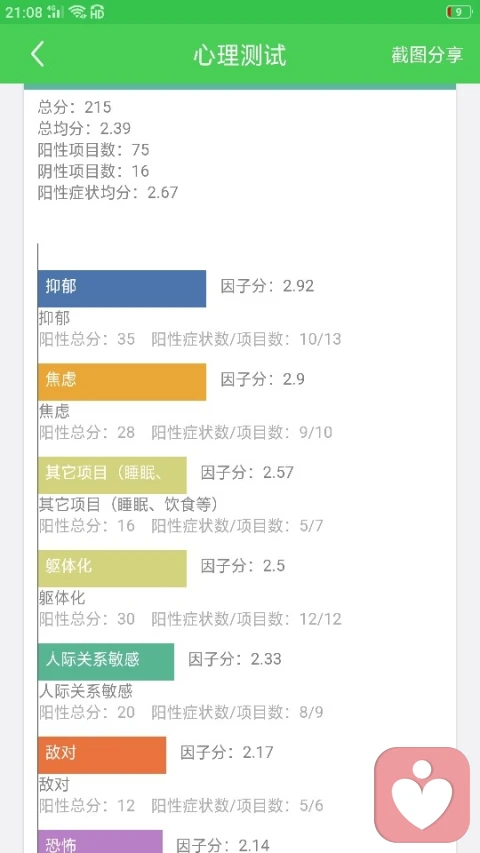Image resolution: width=480 pixels, height=853 pixels.
Task: Select the green 人际关系敏感 bar
Action: [106, 662]
